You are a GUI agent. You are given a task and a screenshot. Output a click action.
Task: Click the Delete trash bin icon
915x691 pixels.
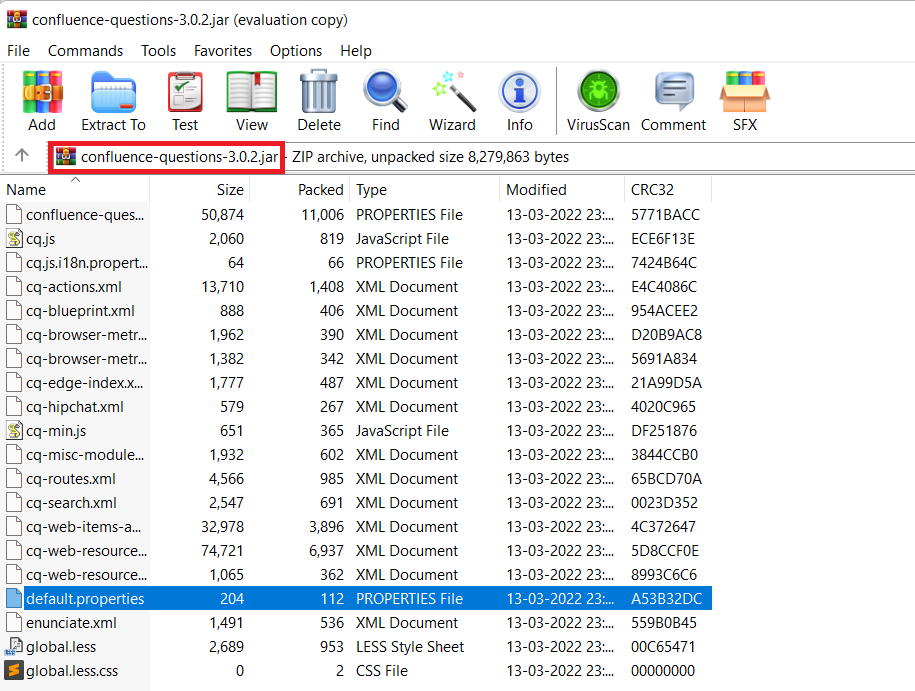[319, 91]
